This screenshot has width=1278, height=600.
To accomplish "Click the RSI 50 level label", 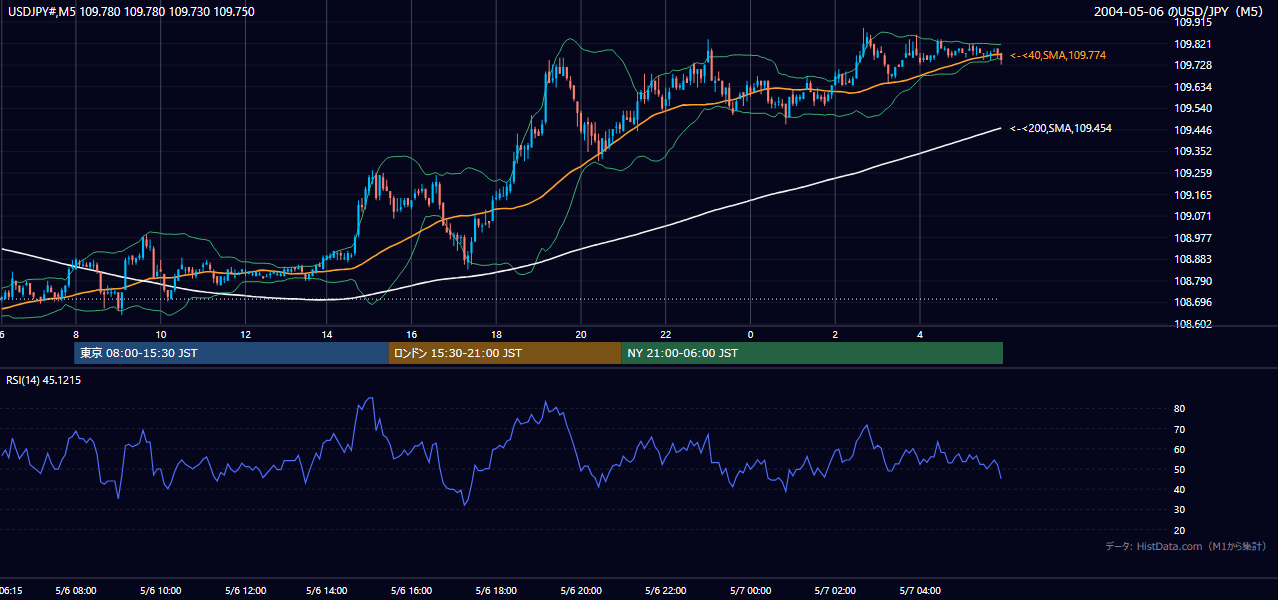I will pos(1180,469).
